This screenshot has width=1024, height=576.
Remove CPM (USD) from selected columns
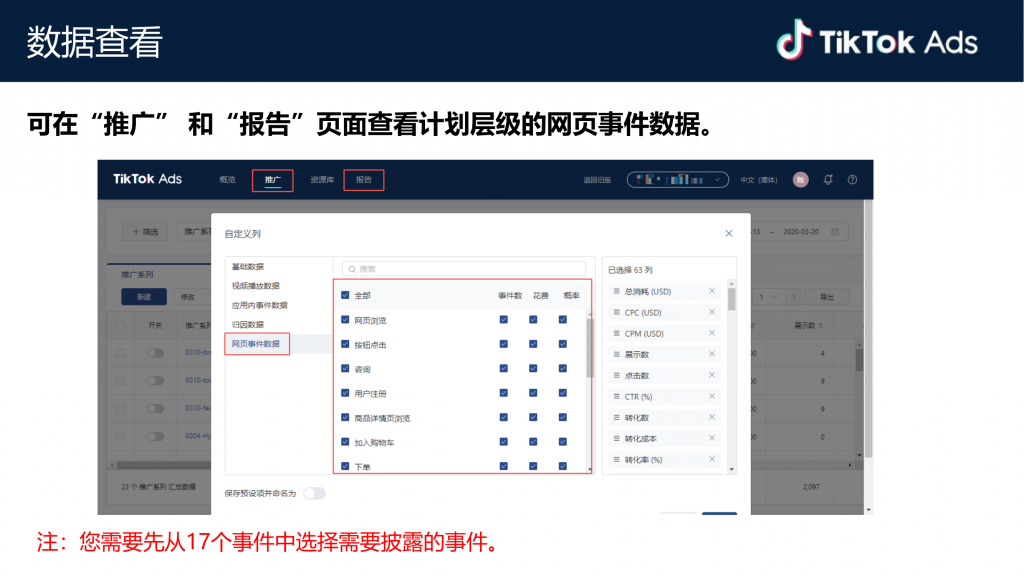(x=712, y=333)
